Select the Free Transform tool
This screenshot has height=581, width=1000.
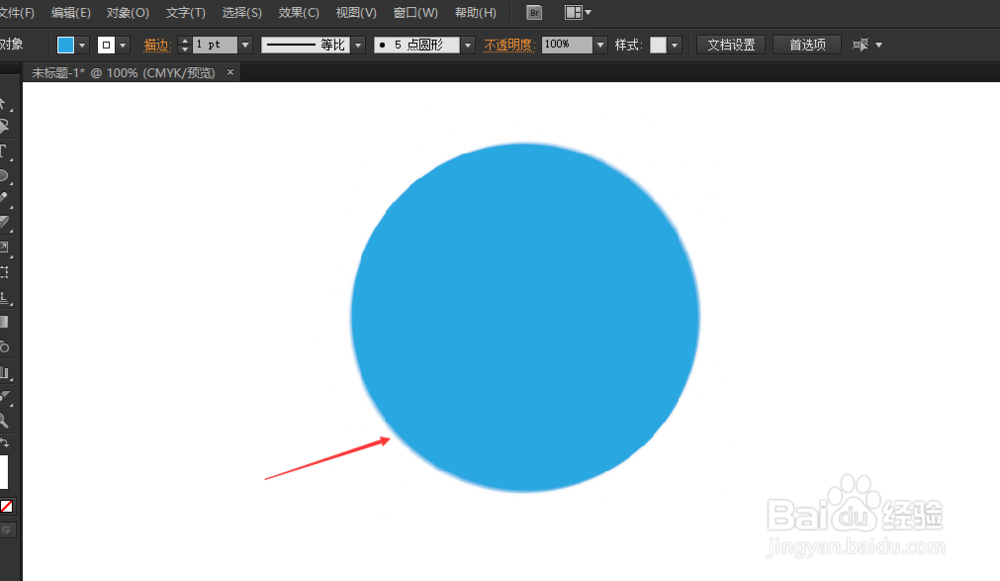pos(4,272)
